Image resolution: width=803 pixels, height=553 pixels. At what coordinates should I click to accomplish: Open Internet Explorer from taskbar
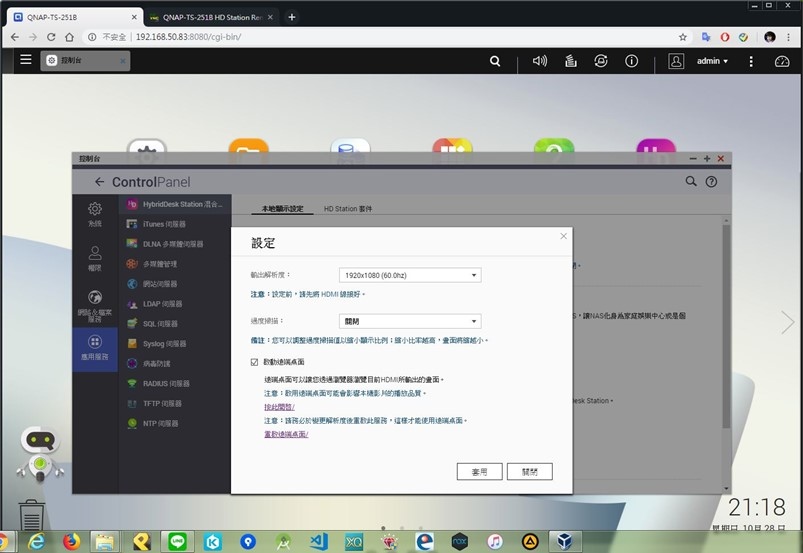36,542
